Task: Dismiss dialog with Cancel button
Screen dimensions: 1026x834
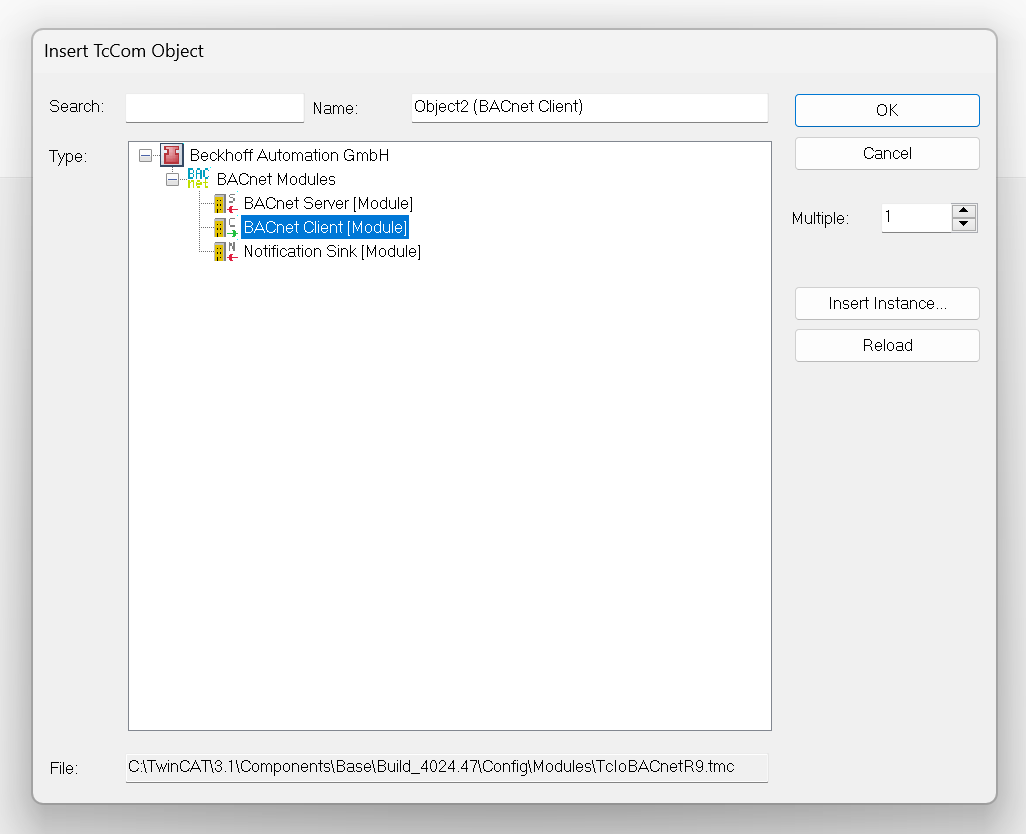Action: tap(887, 154)
